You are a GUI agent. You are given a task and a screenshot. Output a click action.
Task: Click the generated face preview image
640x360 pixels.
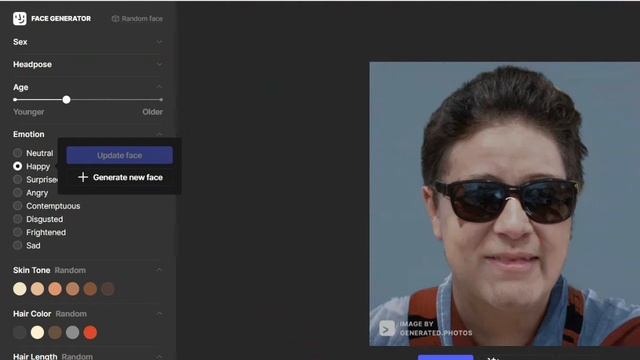pyautogui.click(x=504, y=204)
